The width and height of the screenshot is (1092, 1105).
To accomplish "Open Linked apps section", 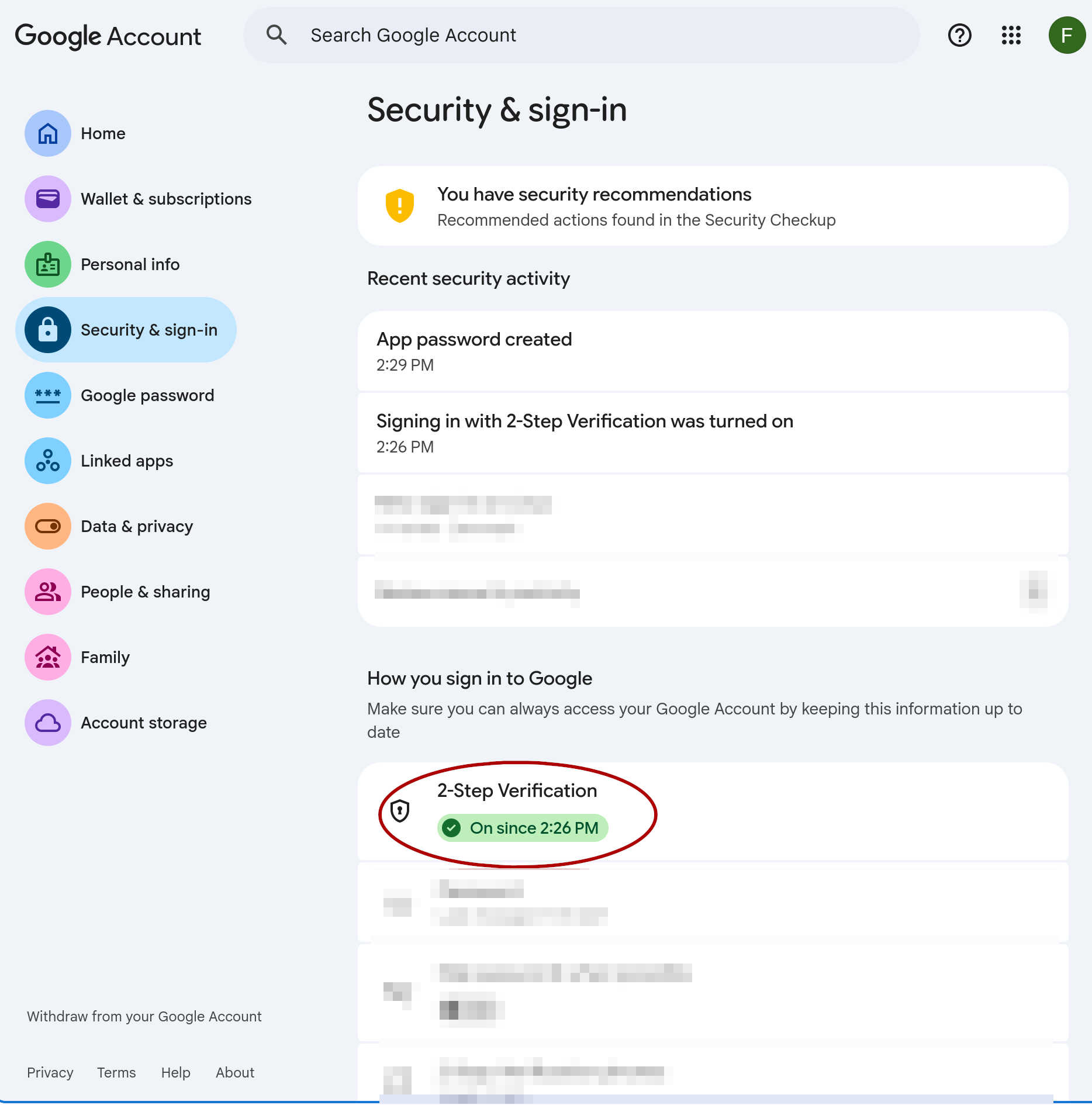I will click(x=127, y=461).
